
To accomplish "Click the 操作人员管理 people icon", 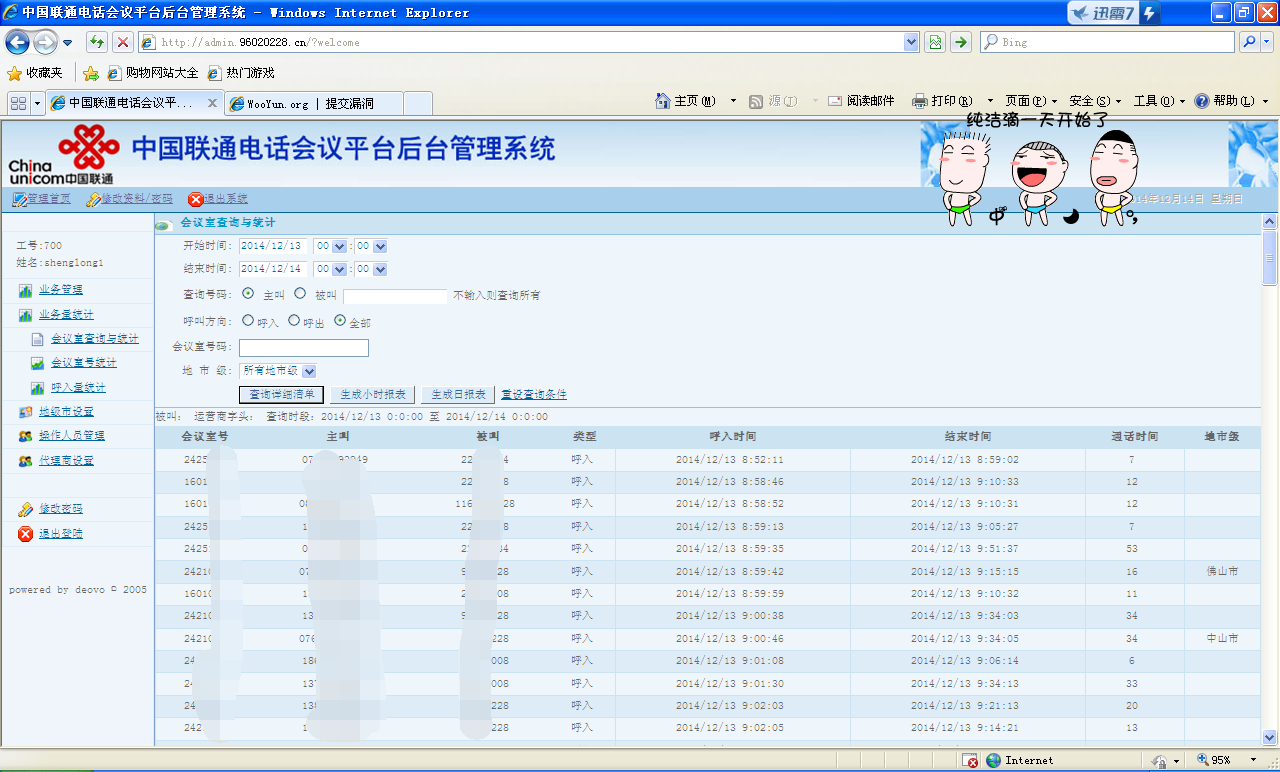I will coord(26,436).
